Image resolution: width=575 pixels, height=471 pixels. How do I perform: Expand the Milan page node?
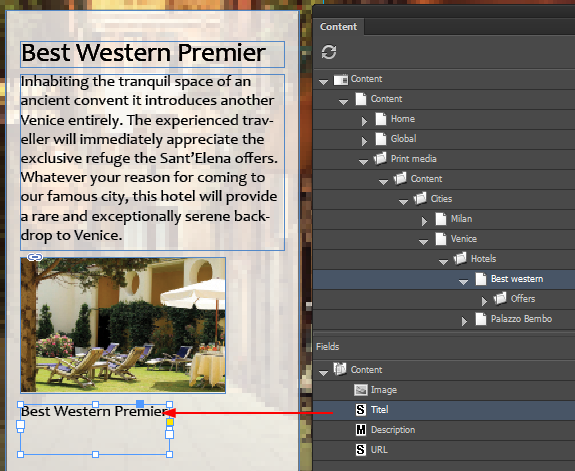click(424, 221)
